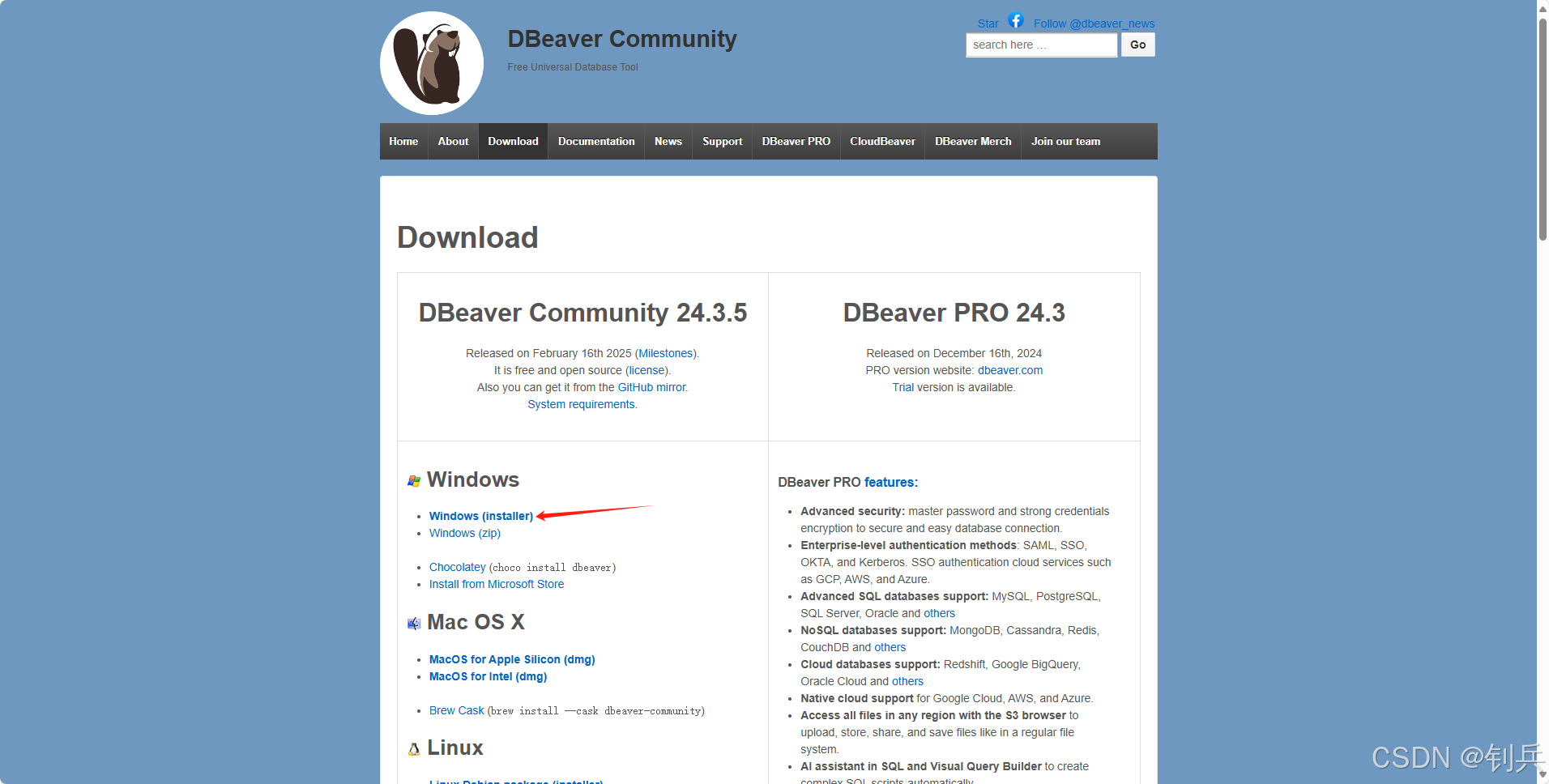Image resolution: width=1549 pixels, height=784 pixels.
Task: Click the Mac OS X Finder icon
Action: (414, 624)
